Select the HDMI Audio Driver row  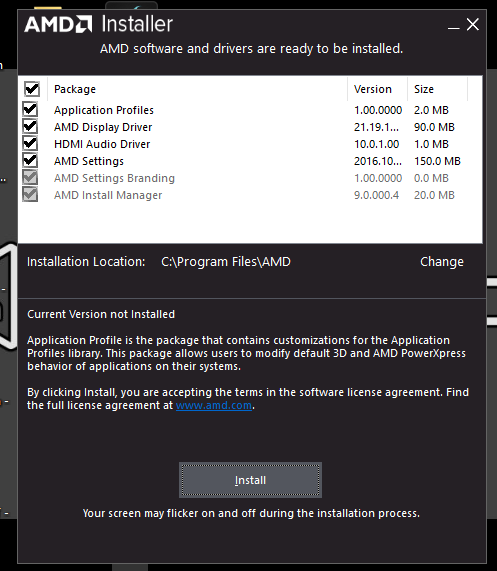pyautogui.click(x=250, y=144)
